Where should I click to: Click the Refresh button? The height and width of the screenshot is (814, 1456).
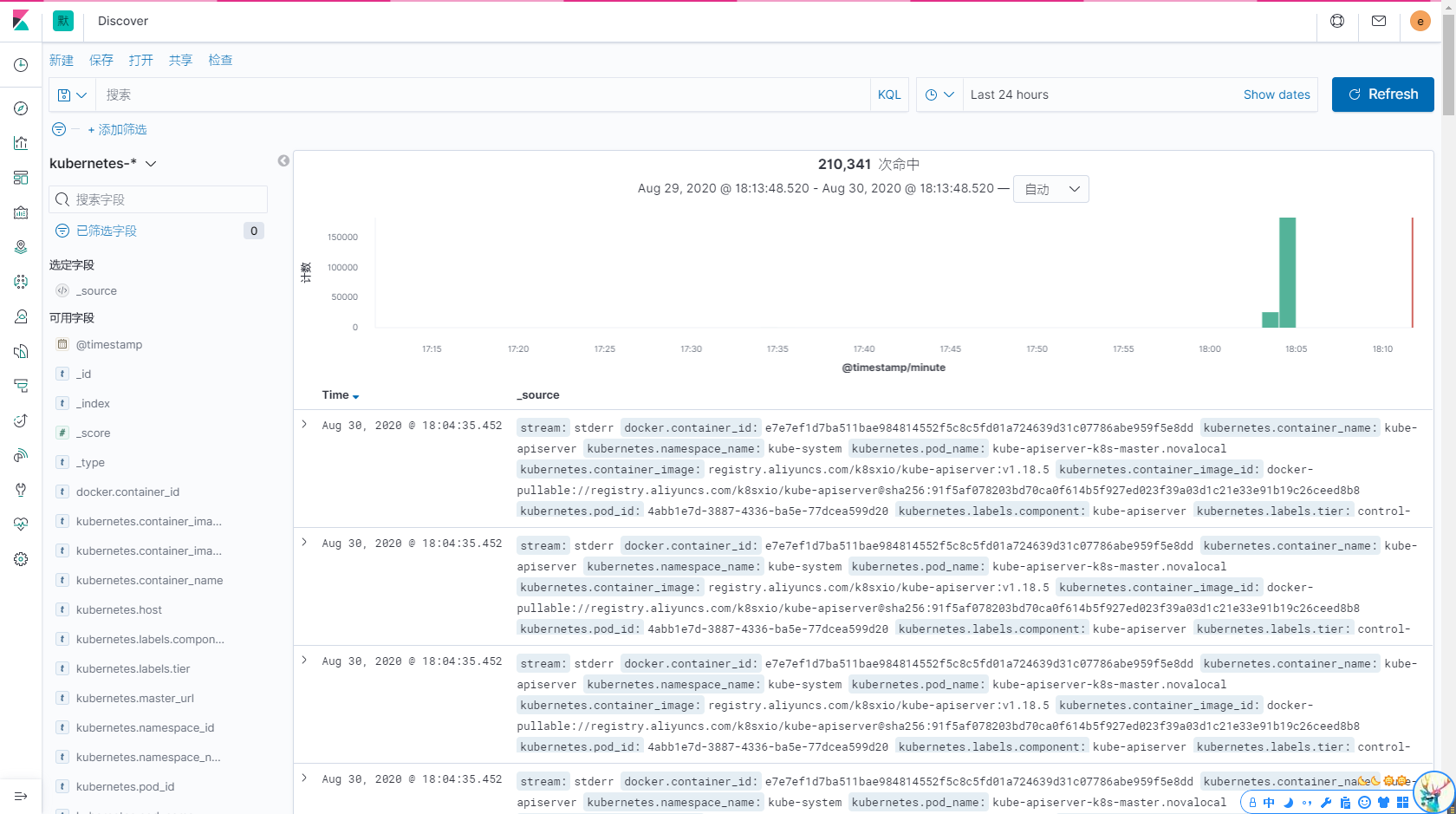coord(1383,94)
